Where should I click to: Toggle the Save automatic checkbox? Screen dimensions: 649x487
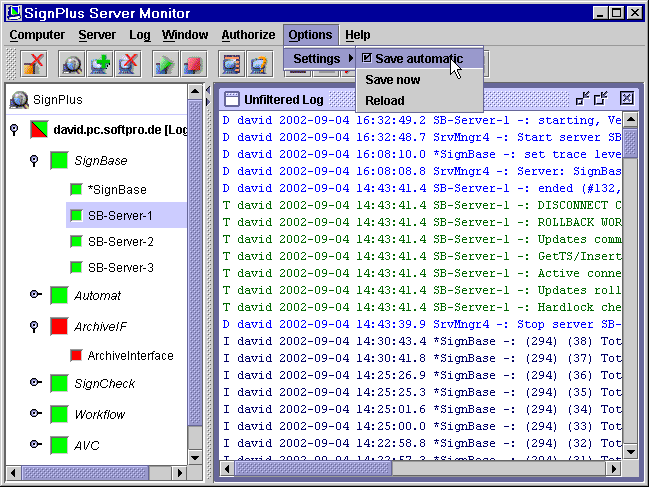366,58
